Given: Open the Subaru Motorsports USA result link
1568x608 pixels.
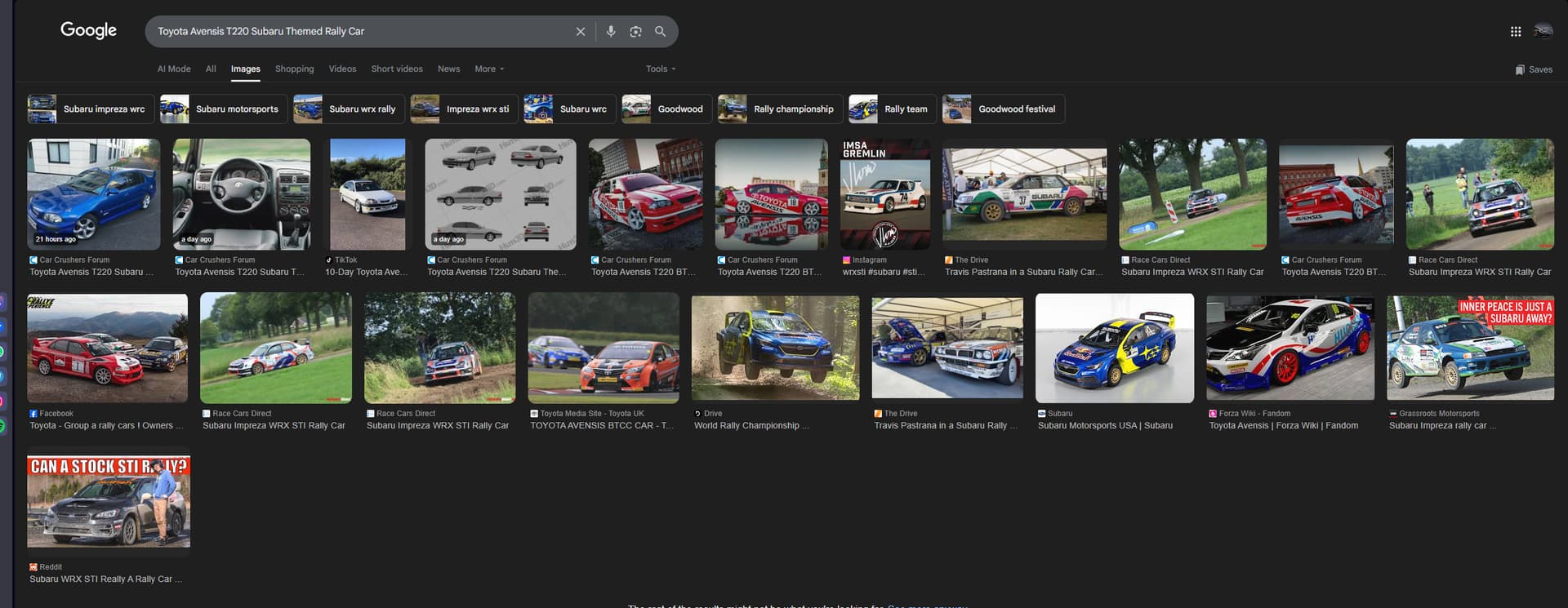Looking at the screenshot, I should (1104, 425).
